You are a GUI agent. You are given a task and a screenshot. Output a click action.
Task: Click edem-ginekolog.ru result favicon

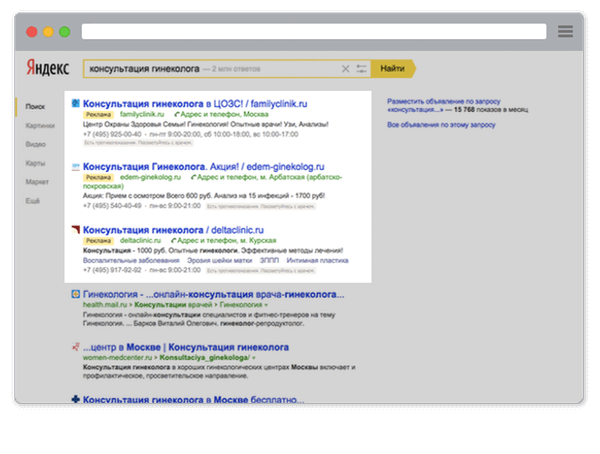[x=76, y=167]
